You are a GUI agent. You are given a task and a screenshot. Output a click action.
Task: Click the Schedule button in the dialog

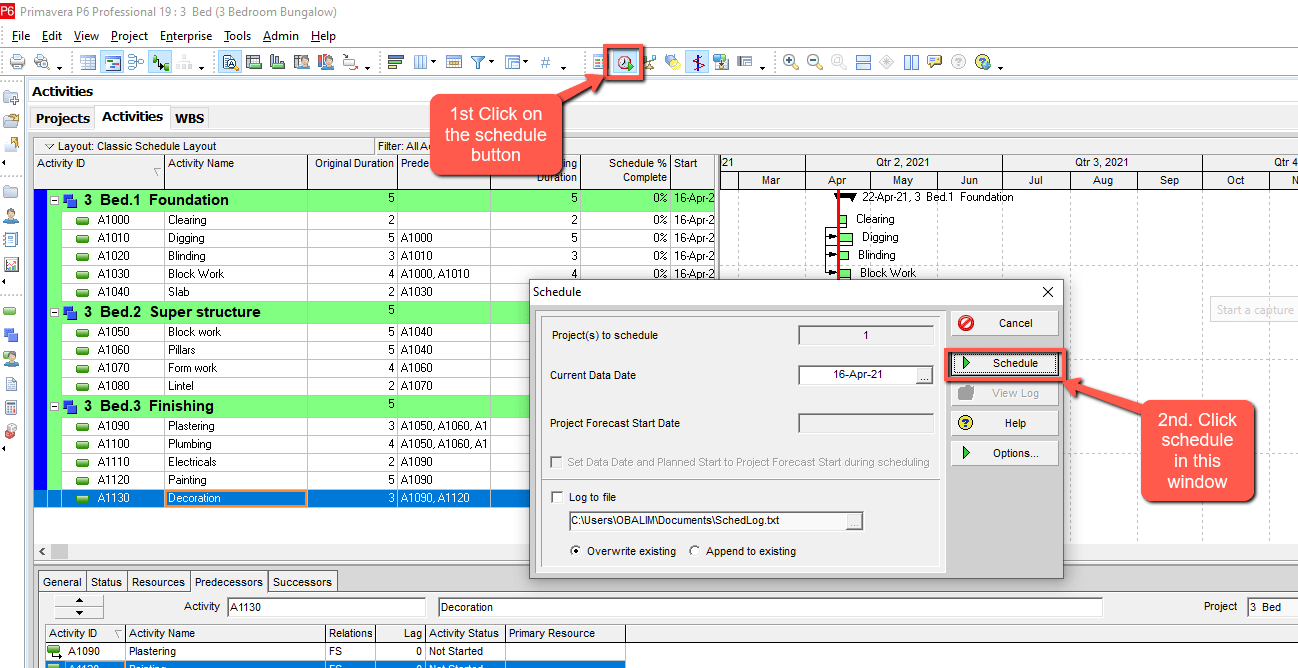[1004, 363]
